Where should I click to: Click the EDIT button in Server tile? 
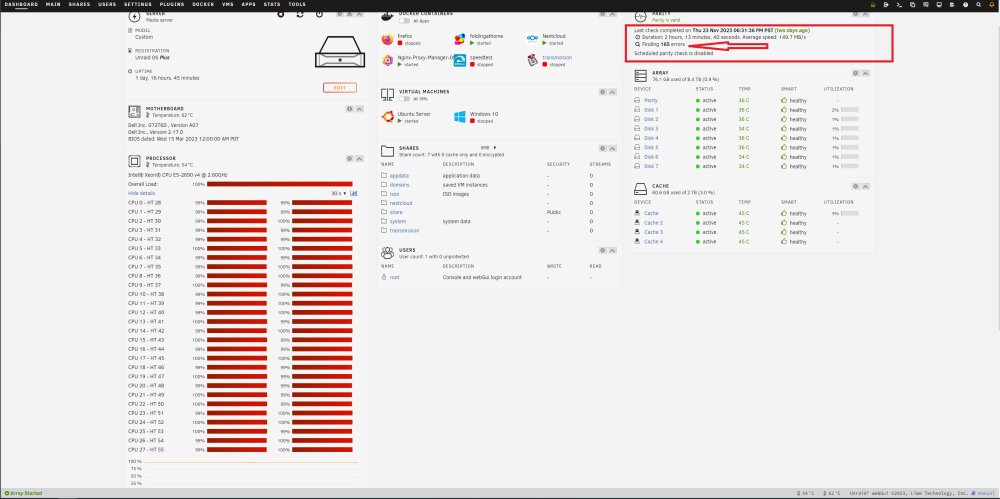point(340,87)
